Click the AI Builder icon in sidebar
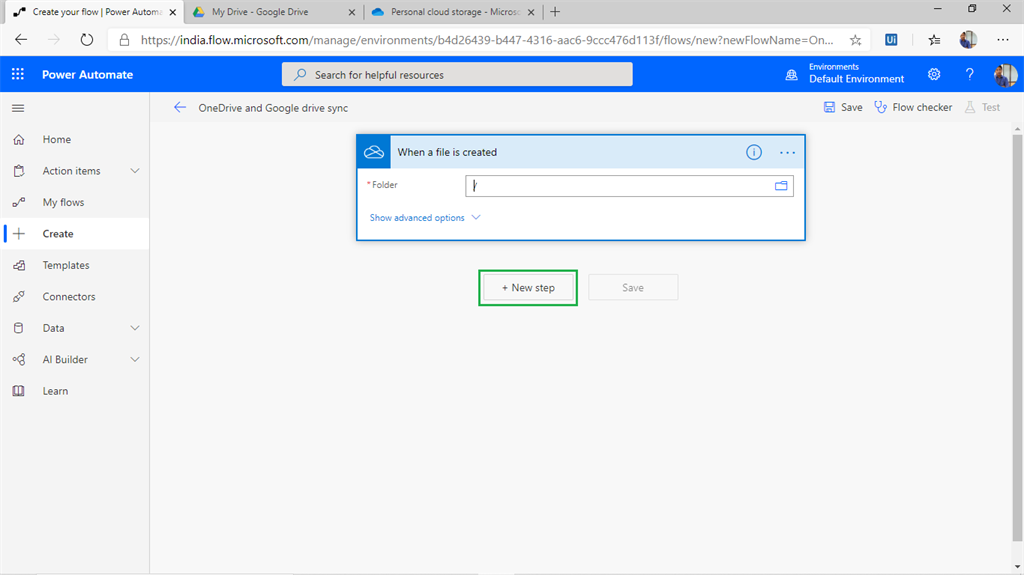Screen dimensions: 1024x575 click(19, 359)
